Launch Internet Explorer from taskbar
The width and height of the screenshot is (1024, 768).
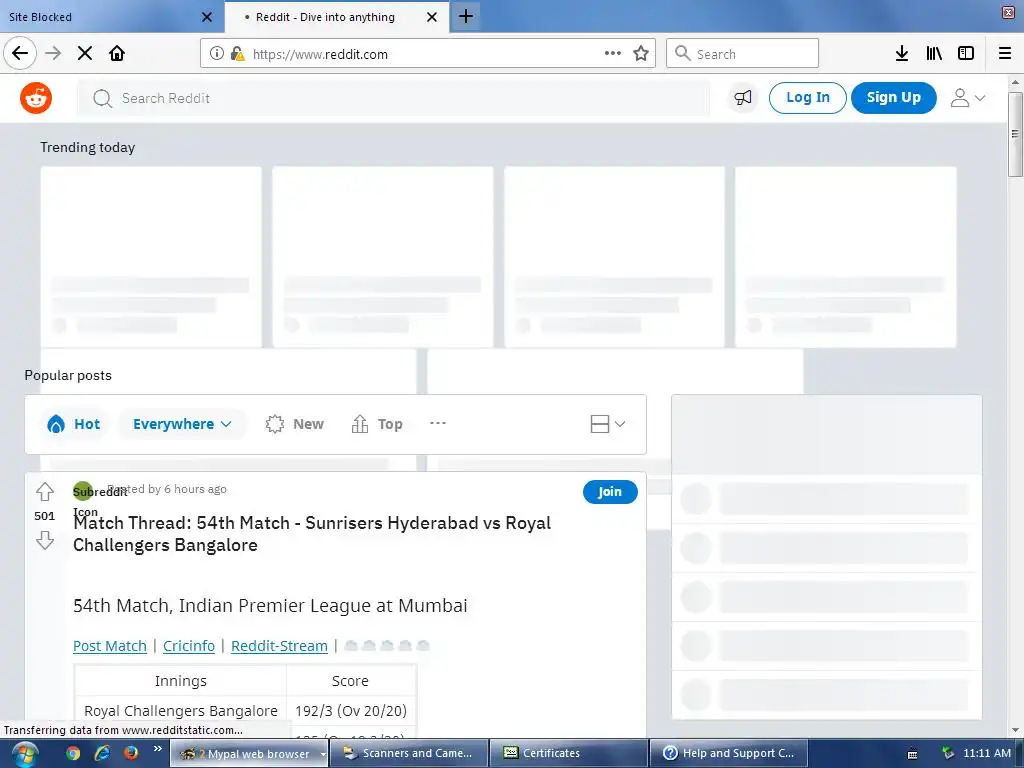coord(102,753)
